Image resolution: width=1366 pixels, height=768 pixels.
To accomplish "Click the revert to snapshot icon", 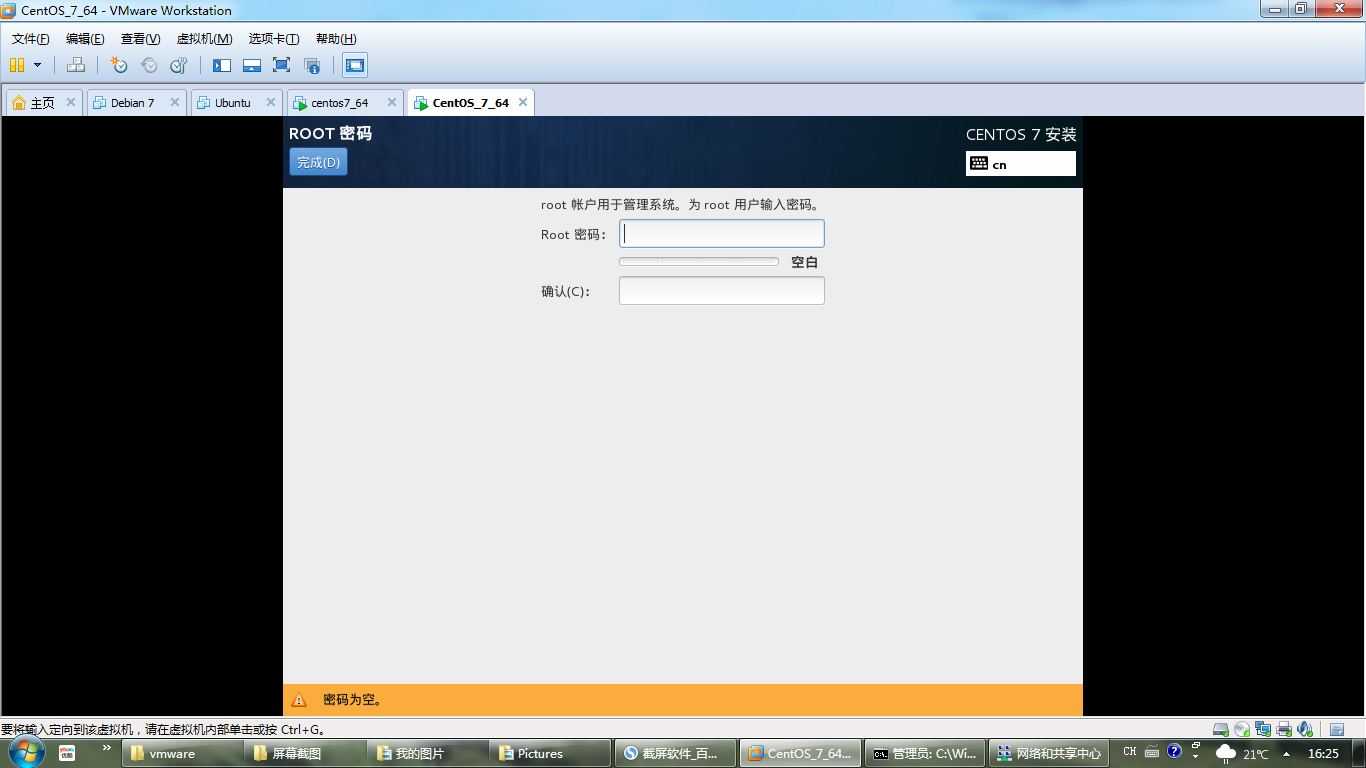I will [149, 65].
